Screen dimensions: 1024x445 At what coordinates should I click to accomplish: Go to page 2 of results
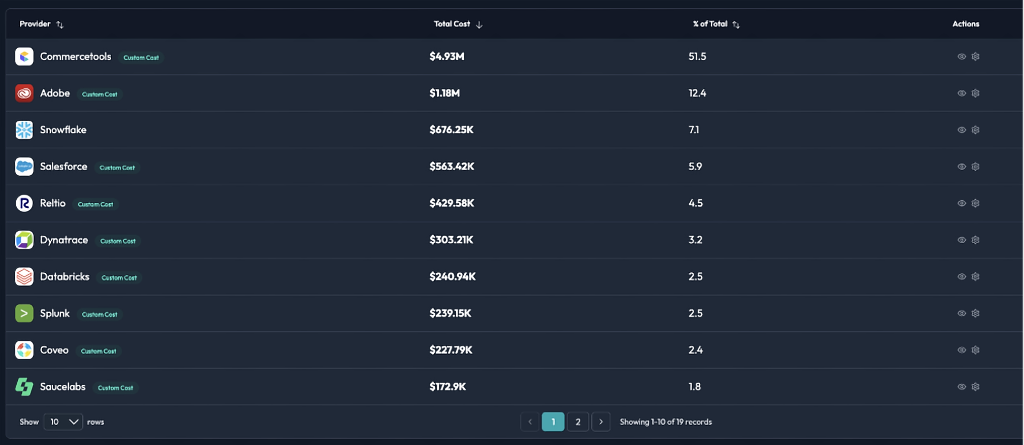tap(578, 422)
